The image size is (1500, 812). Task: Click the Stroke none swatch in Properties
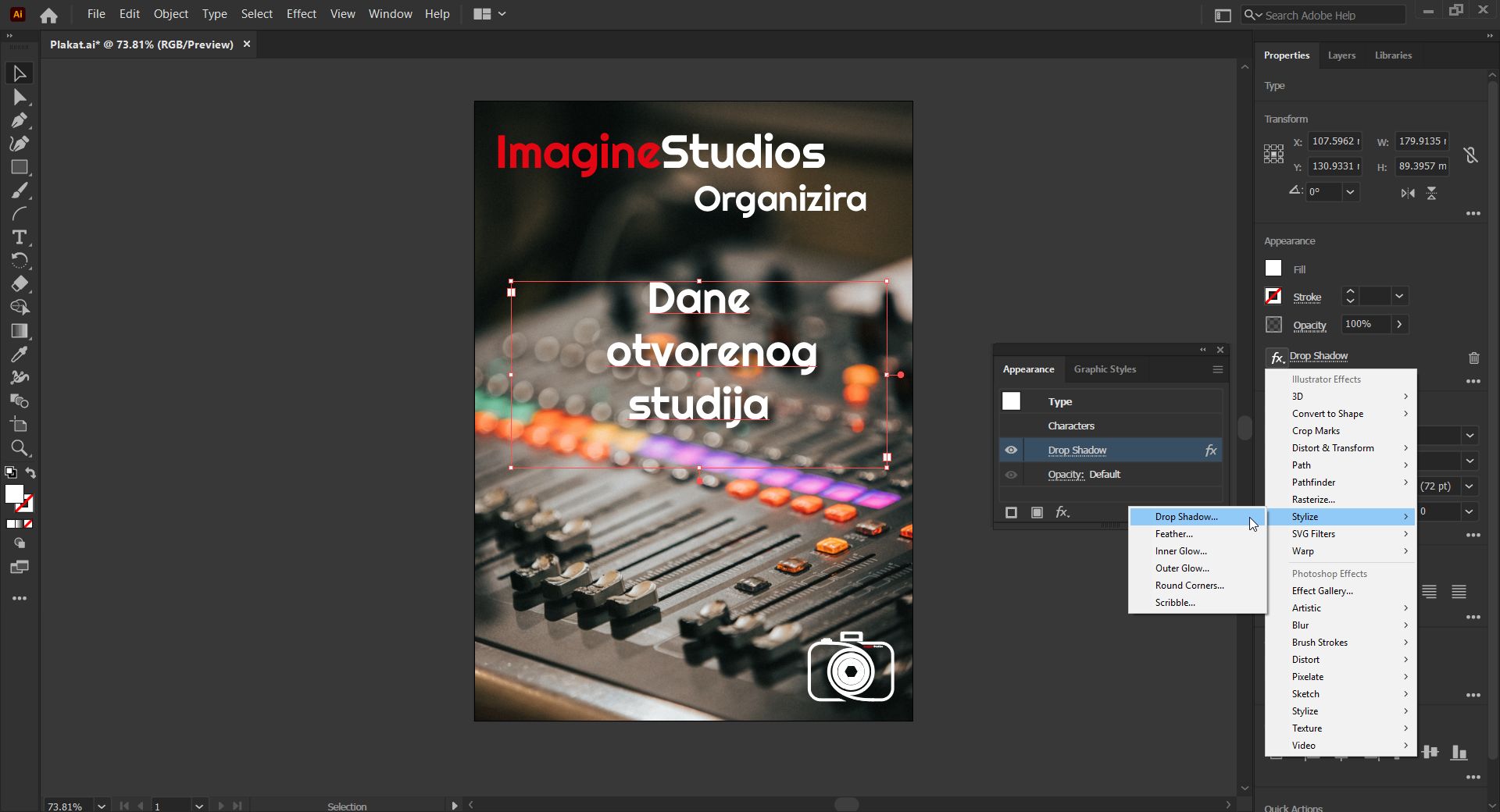pyautogui.click(x=1273, y=296)
